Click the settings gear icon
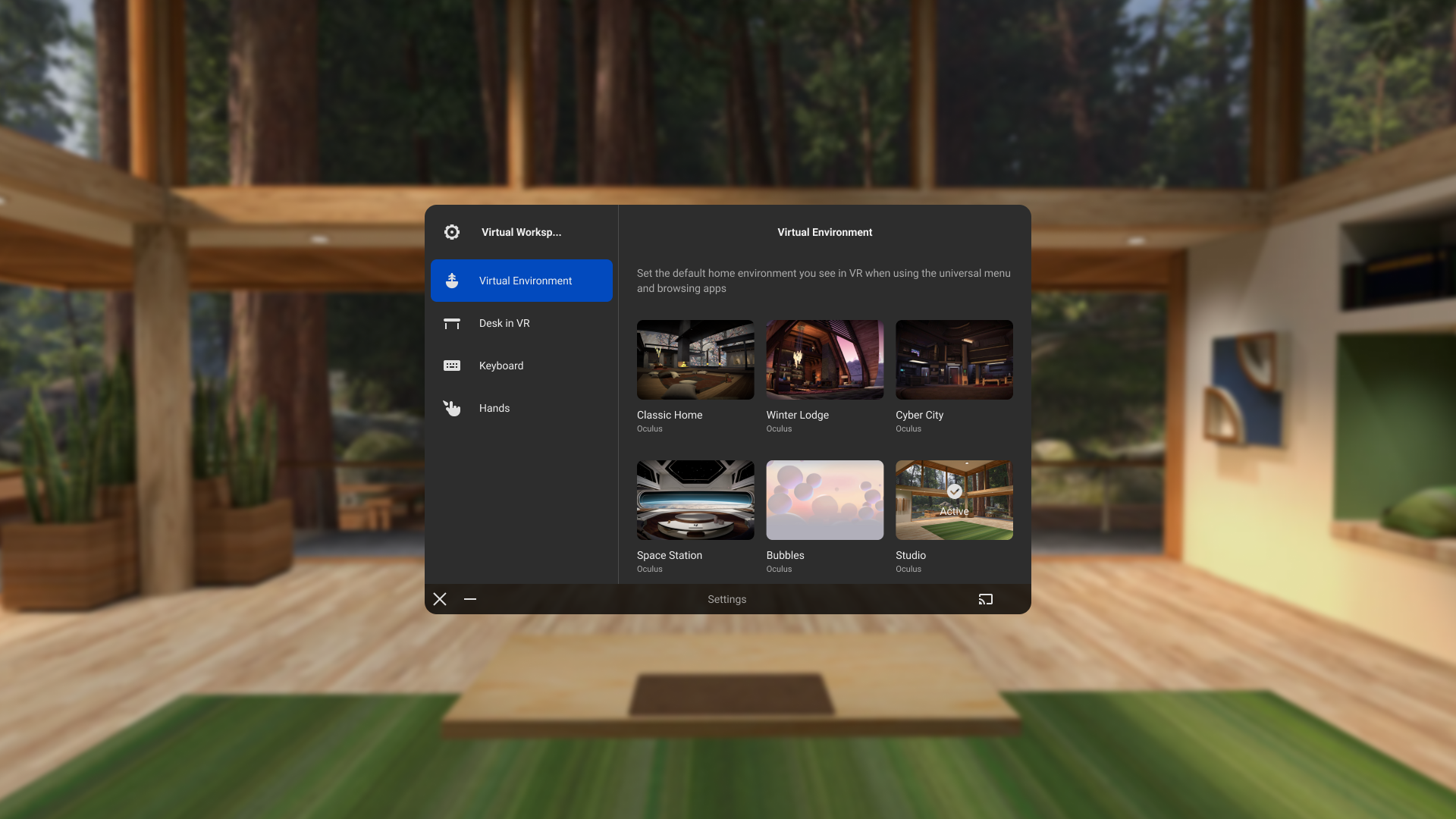Viewport: 1456px width, 819px height. coord(452,232)
